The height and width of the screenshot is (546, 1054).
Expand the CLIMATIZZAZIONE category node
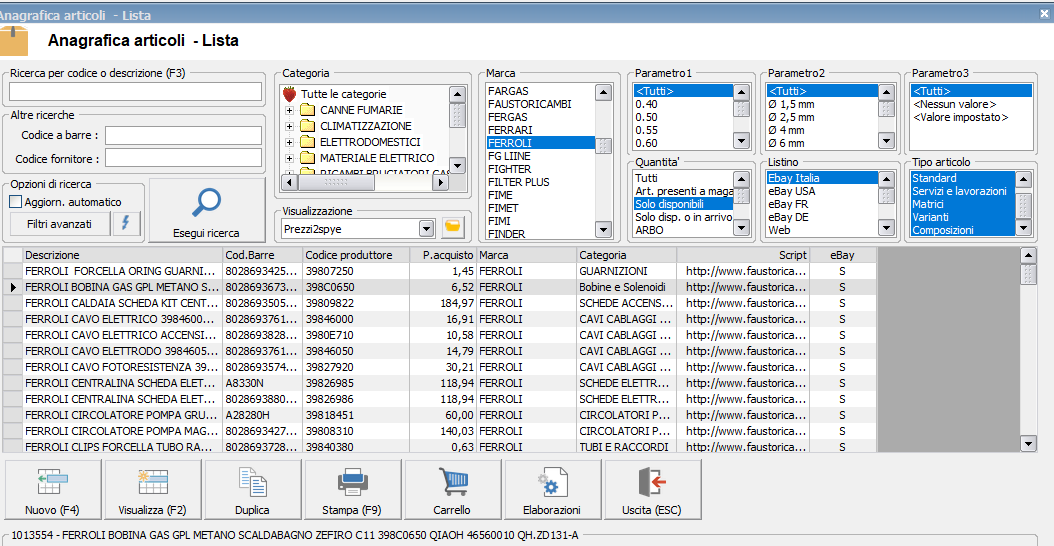coord(289,126)
